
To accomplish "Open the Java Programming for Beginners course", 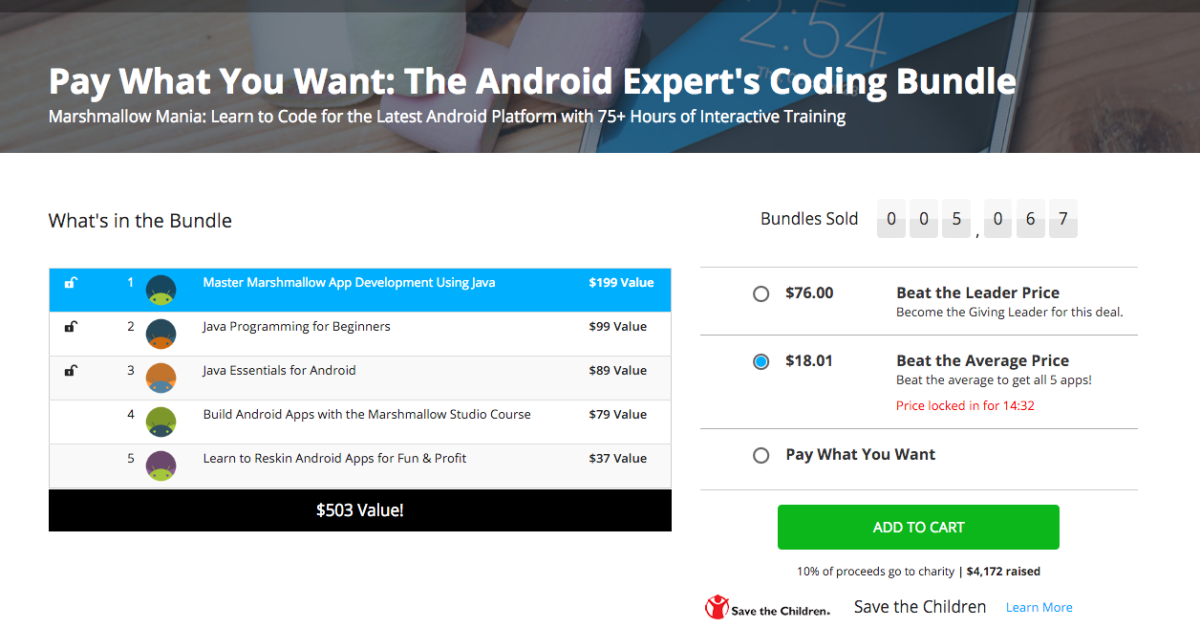I will pos(296,327).
